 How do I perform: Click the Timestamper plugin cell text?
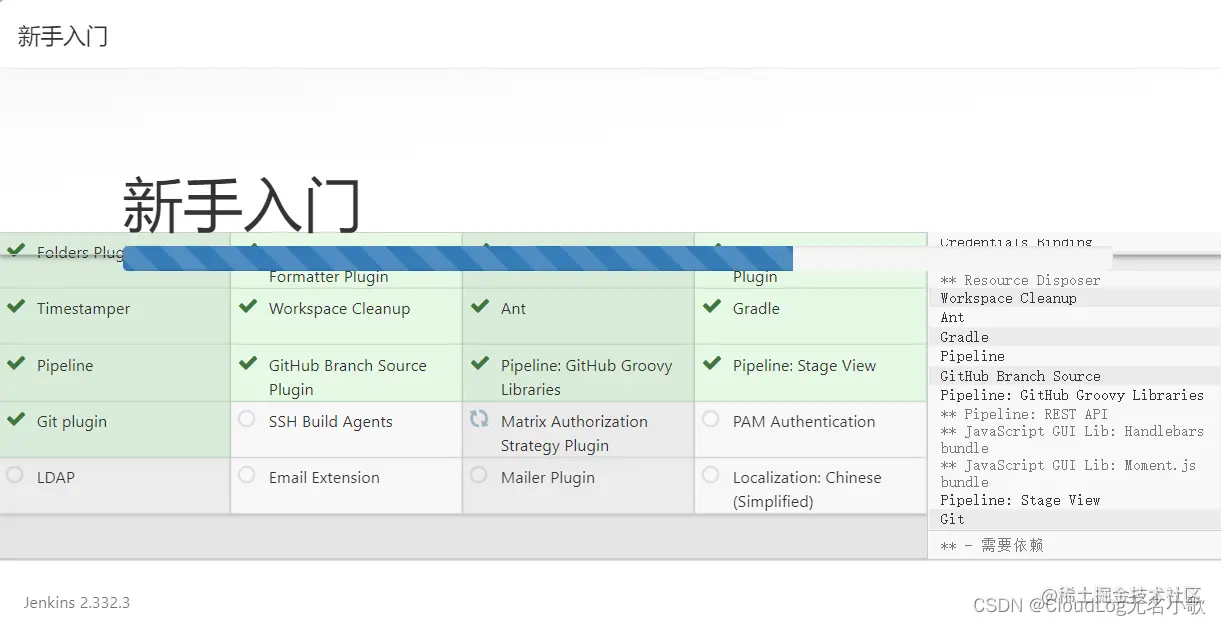click(84, 309)
